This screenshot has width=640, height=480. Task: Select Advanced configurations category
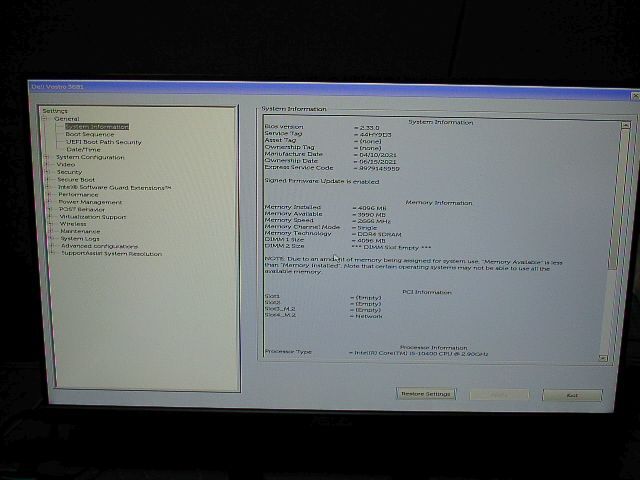(100, 246)
